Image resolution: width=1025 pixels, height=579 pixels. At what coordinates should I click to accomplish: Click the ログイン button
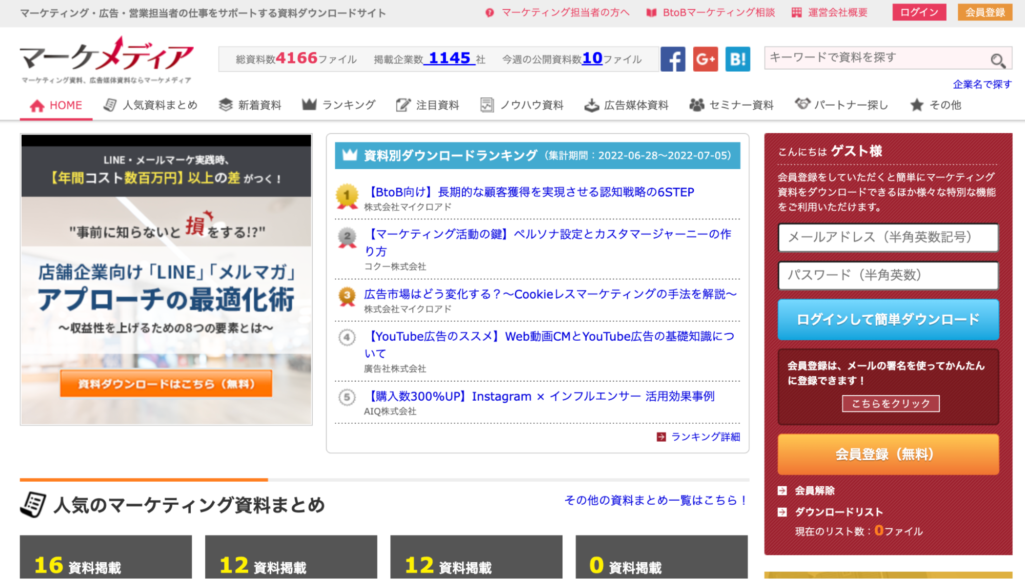click(918, 13)
